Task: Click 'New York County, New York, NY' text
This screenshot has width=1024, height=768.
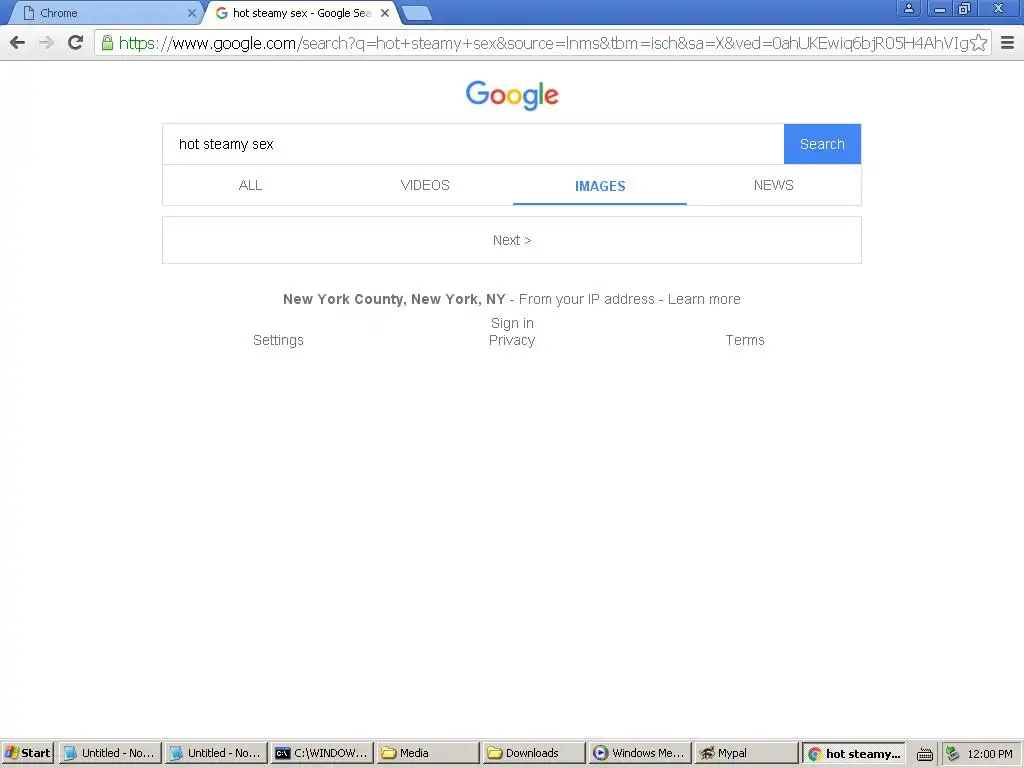Action: (394, 299)
